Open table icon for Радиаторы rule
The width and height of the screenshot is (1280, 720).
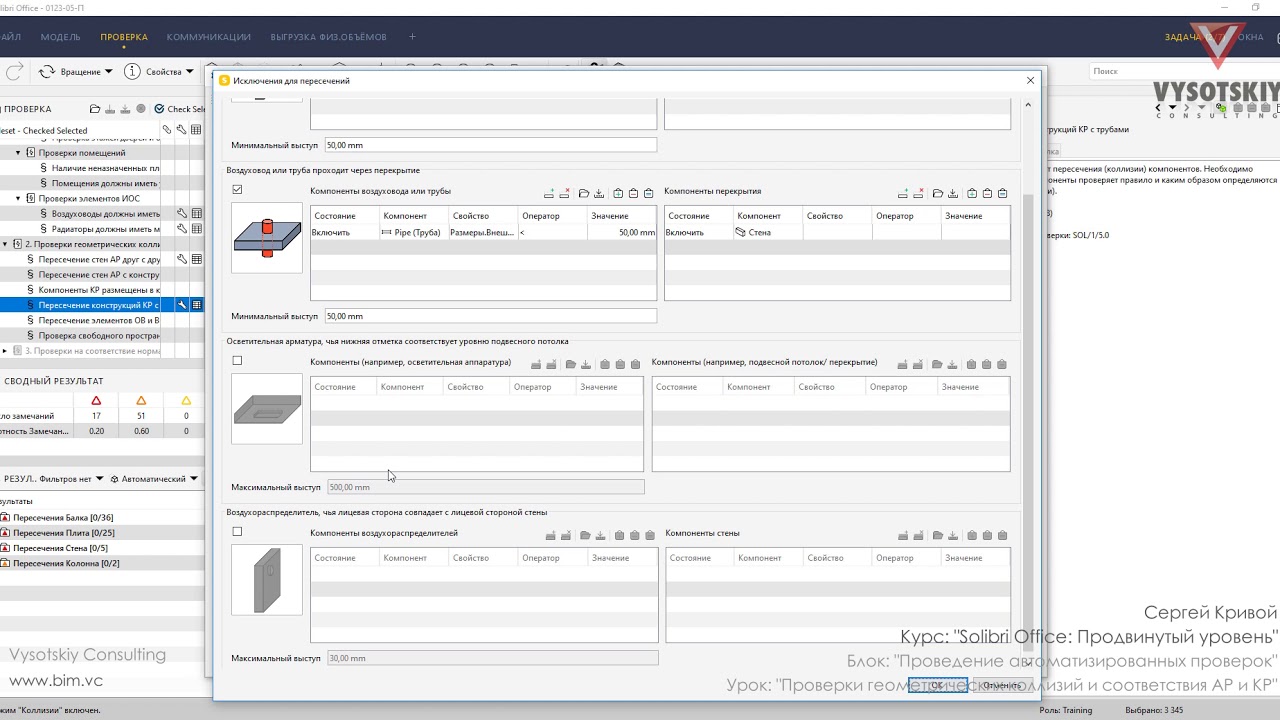(x=197, y=229)
